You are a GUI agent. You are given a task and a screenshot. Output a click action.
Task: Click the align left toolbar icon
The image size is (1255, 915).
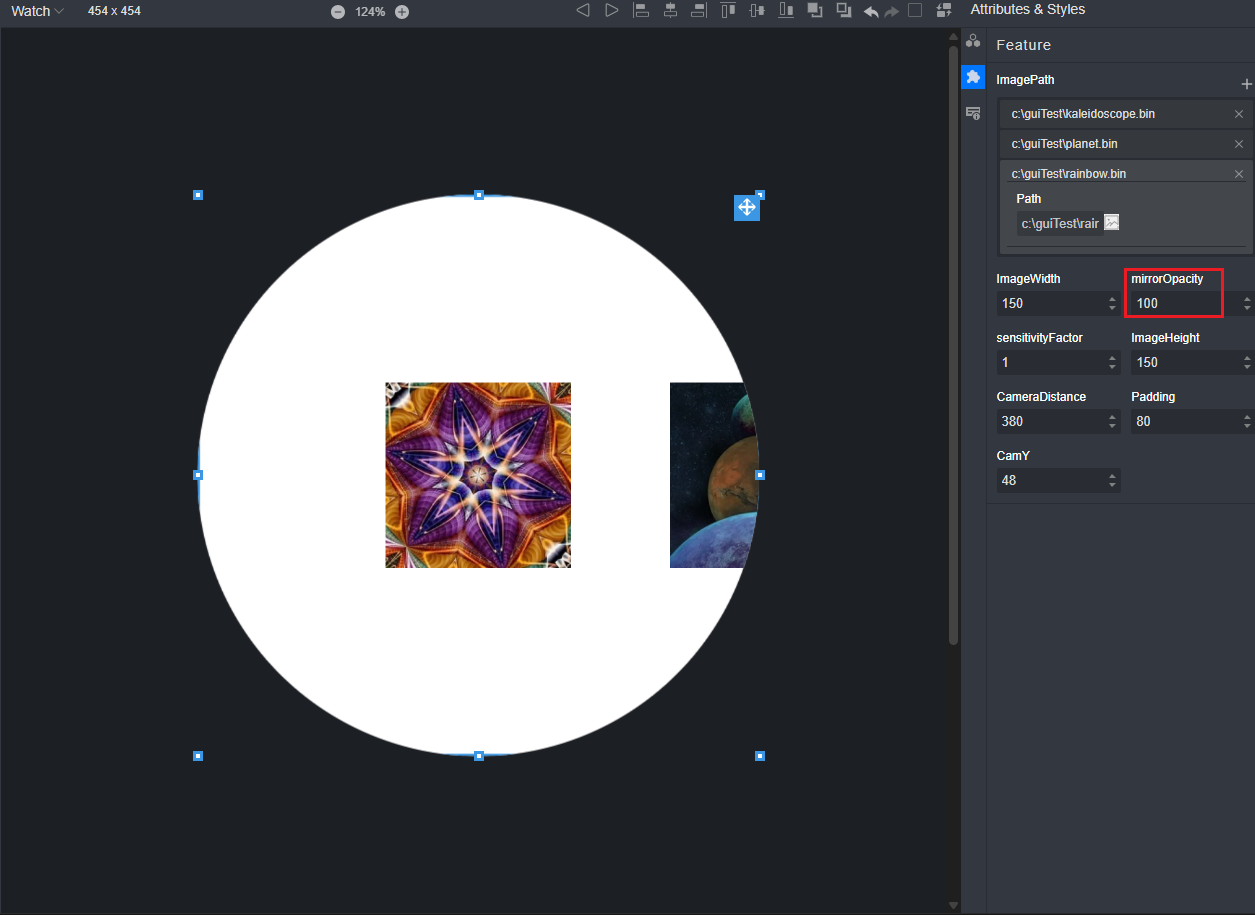[x=641, y=11]
